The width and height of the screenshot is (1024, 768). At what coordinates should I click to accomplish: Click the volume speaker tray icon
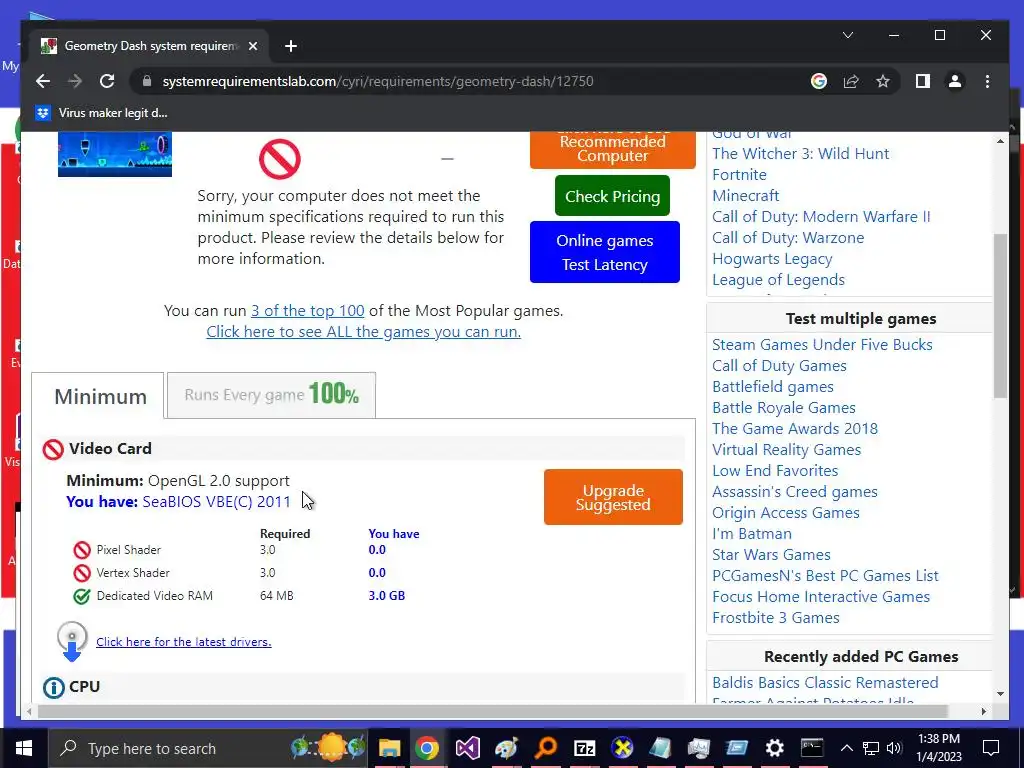(895, 748)
